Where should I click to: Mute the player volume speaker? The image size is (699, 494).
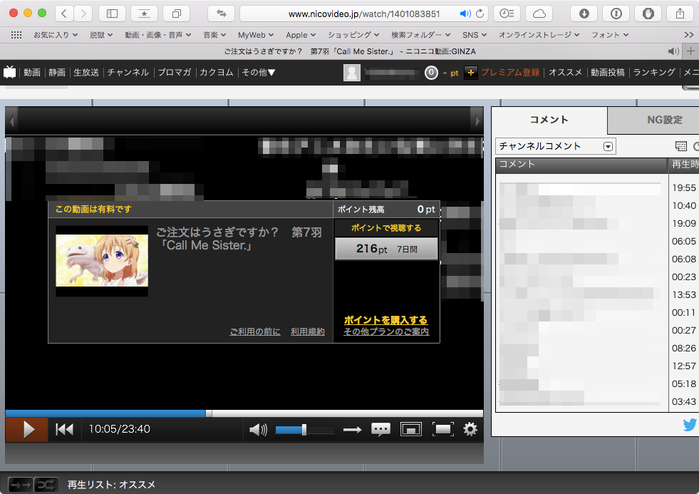click(259, 430)
